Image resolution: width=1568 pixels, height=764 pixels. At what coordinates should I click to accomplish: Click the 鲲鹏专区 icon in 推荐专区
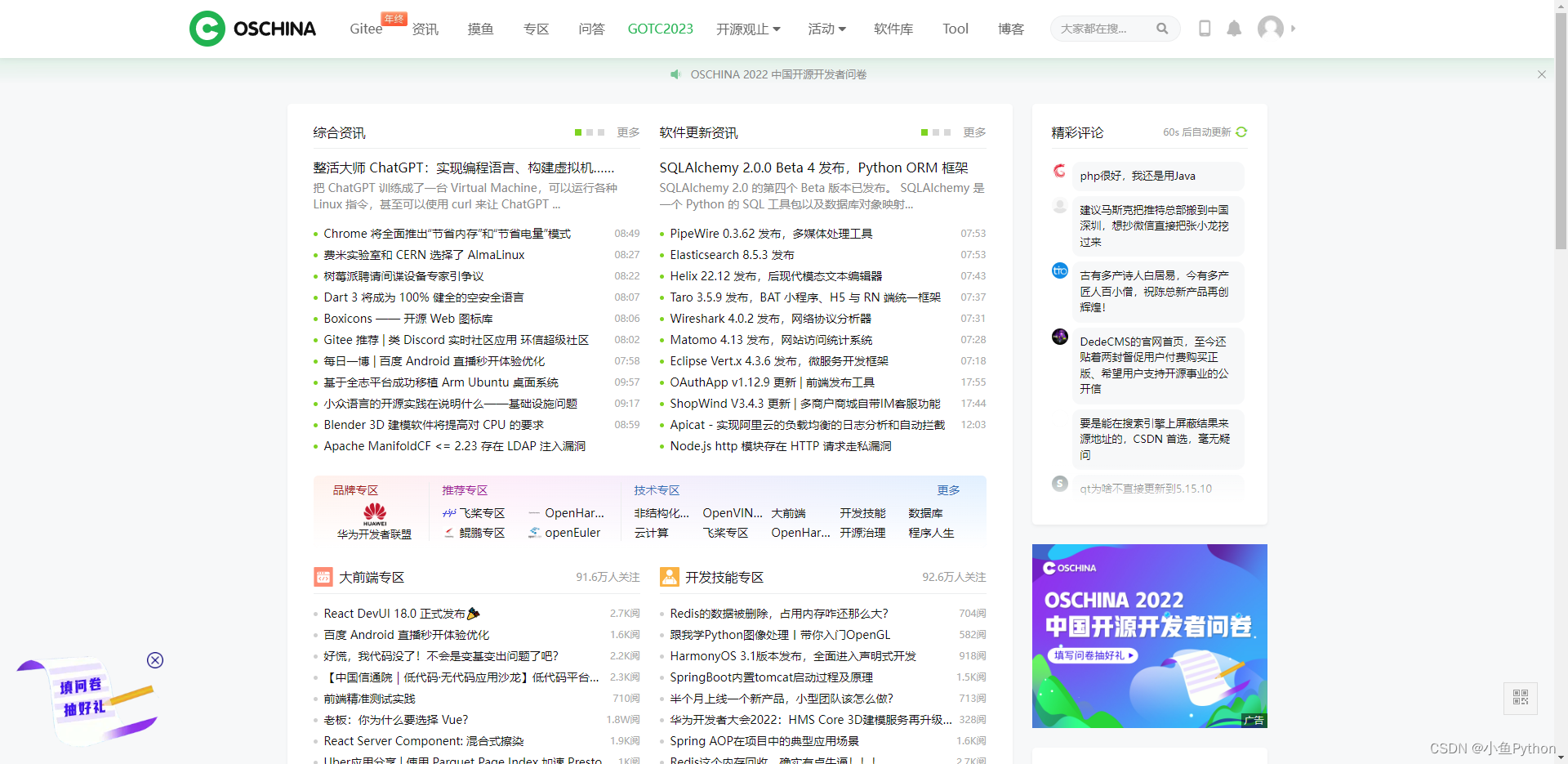(449, 533)
